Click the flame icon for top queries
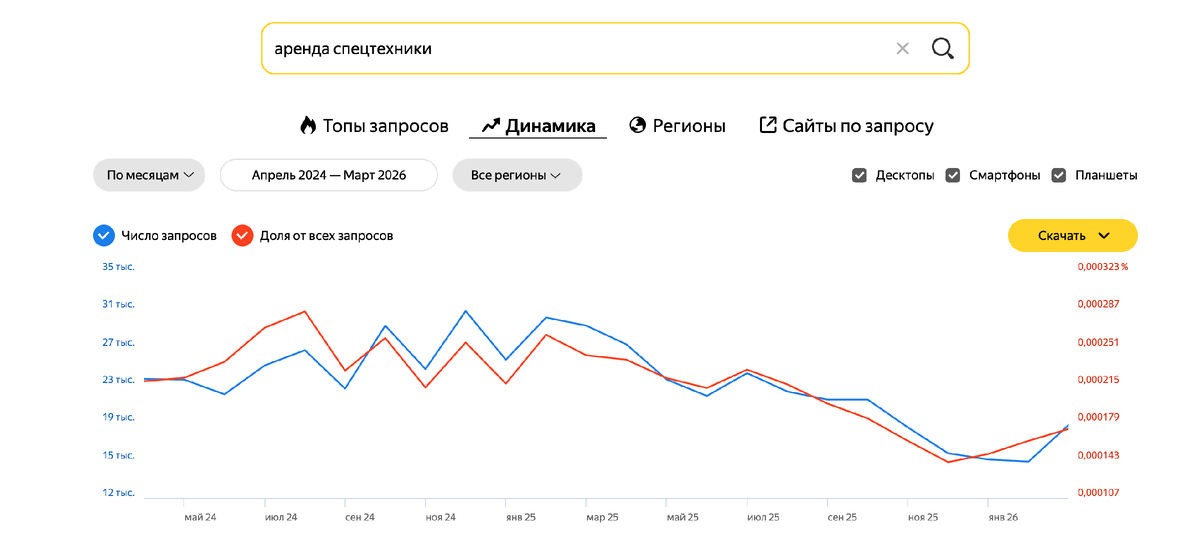This screenshot has width=1200, height=543. pyautogui.click(x=308, y=125)
